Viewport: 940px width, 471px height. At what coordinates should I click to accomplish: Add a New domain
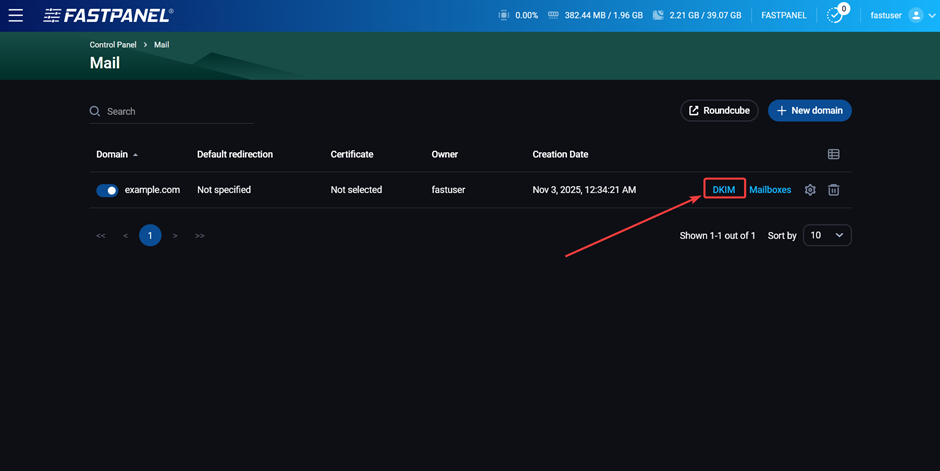click(809, 111)
